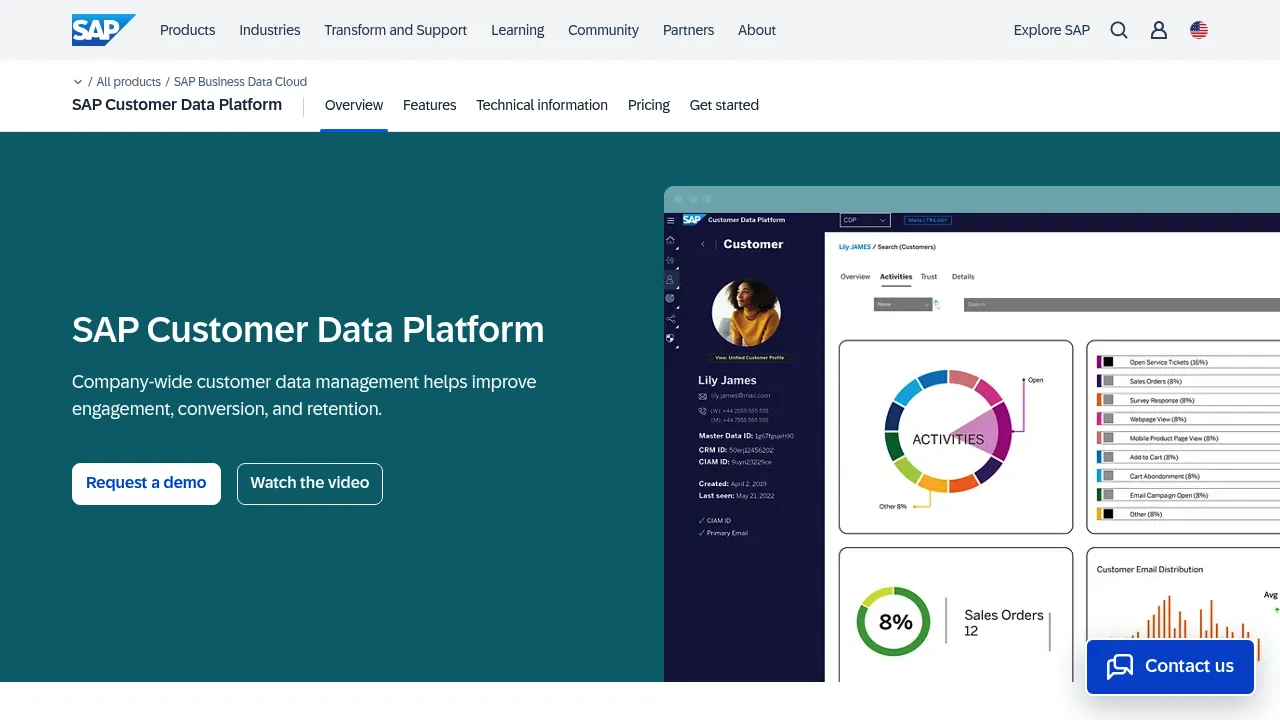
Task: Click SAP Customer Data Platform page title
Action: [177, 105]
